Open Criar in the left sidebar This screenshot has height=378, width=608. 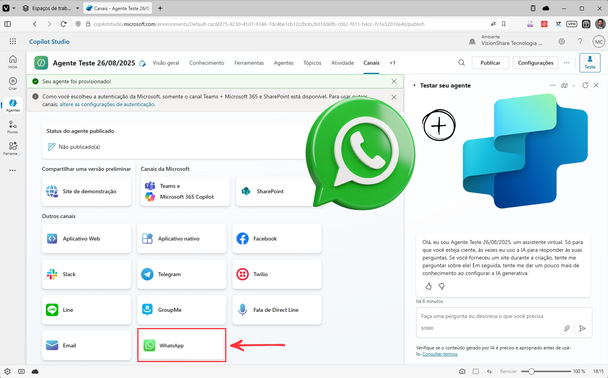click(x=13, y=83)
